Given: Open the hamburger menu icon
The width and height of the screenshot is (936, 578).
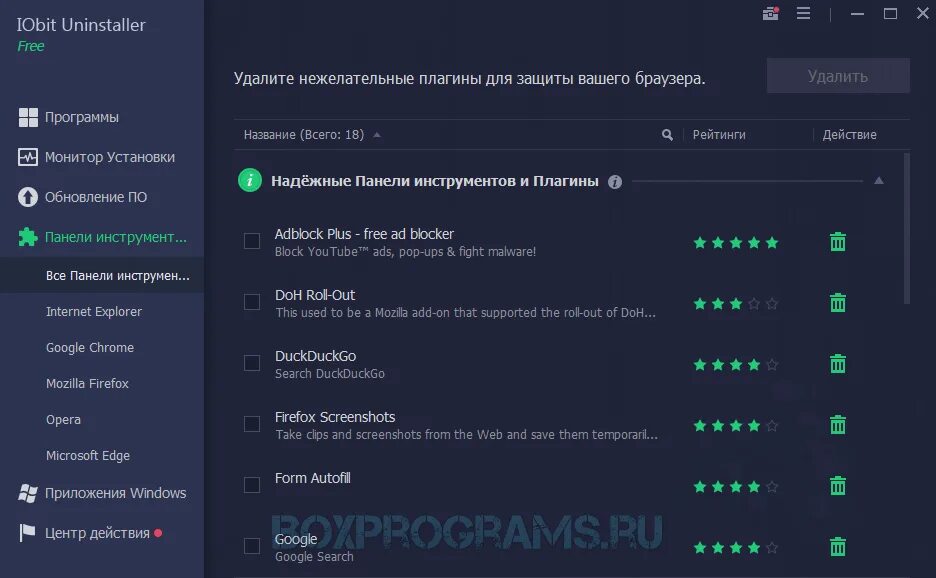Looking at the screenshot, I should tap(803, 13).
